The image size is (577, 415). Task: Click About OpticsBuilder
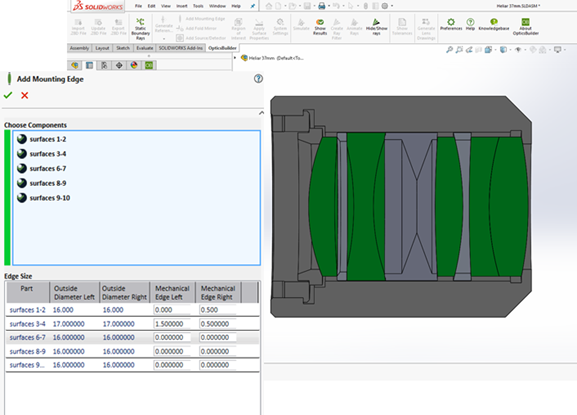point(525,26)
